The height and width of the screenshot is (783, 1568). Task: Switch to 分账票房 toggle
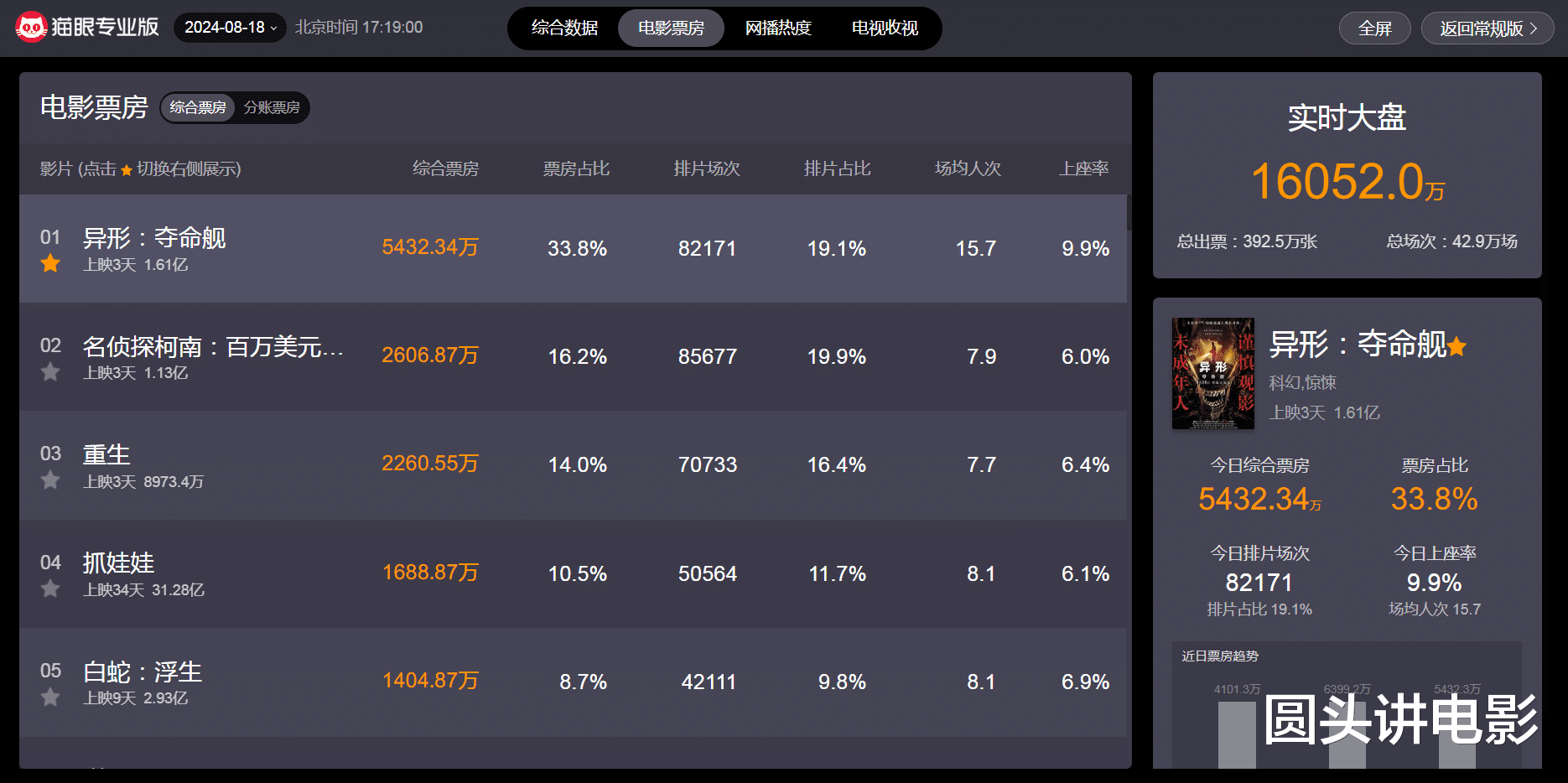pos(272,107)
